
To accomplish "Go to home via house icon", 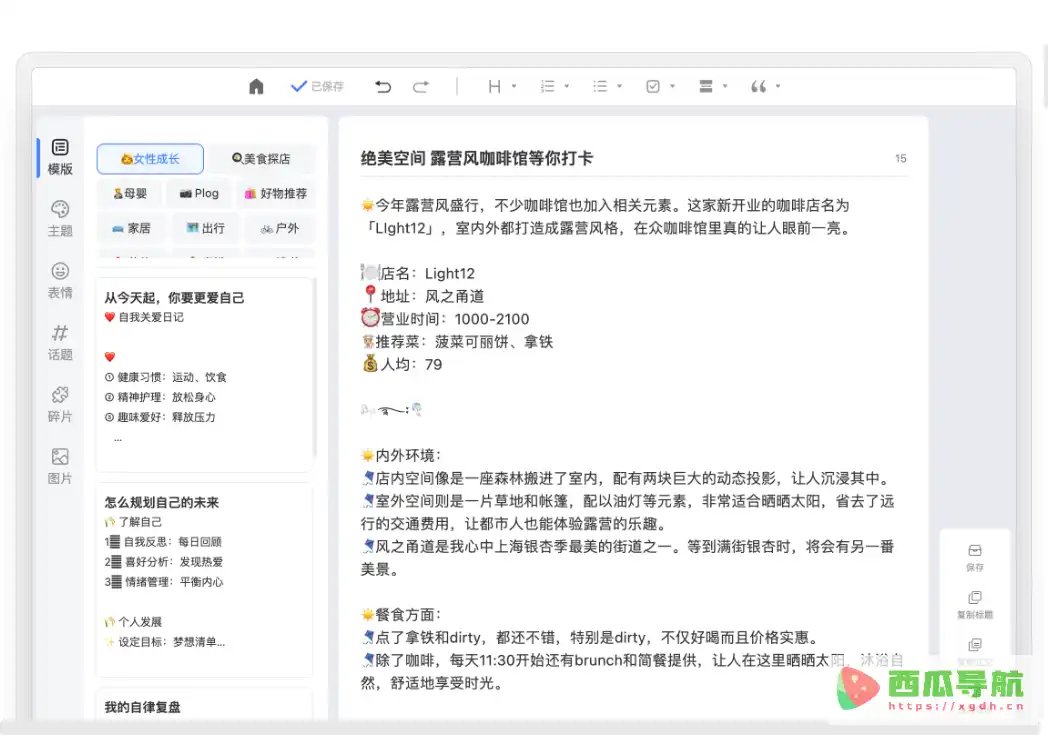I will pos(256,86).
